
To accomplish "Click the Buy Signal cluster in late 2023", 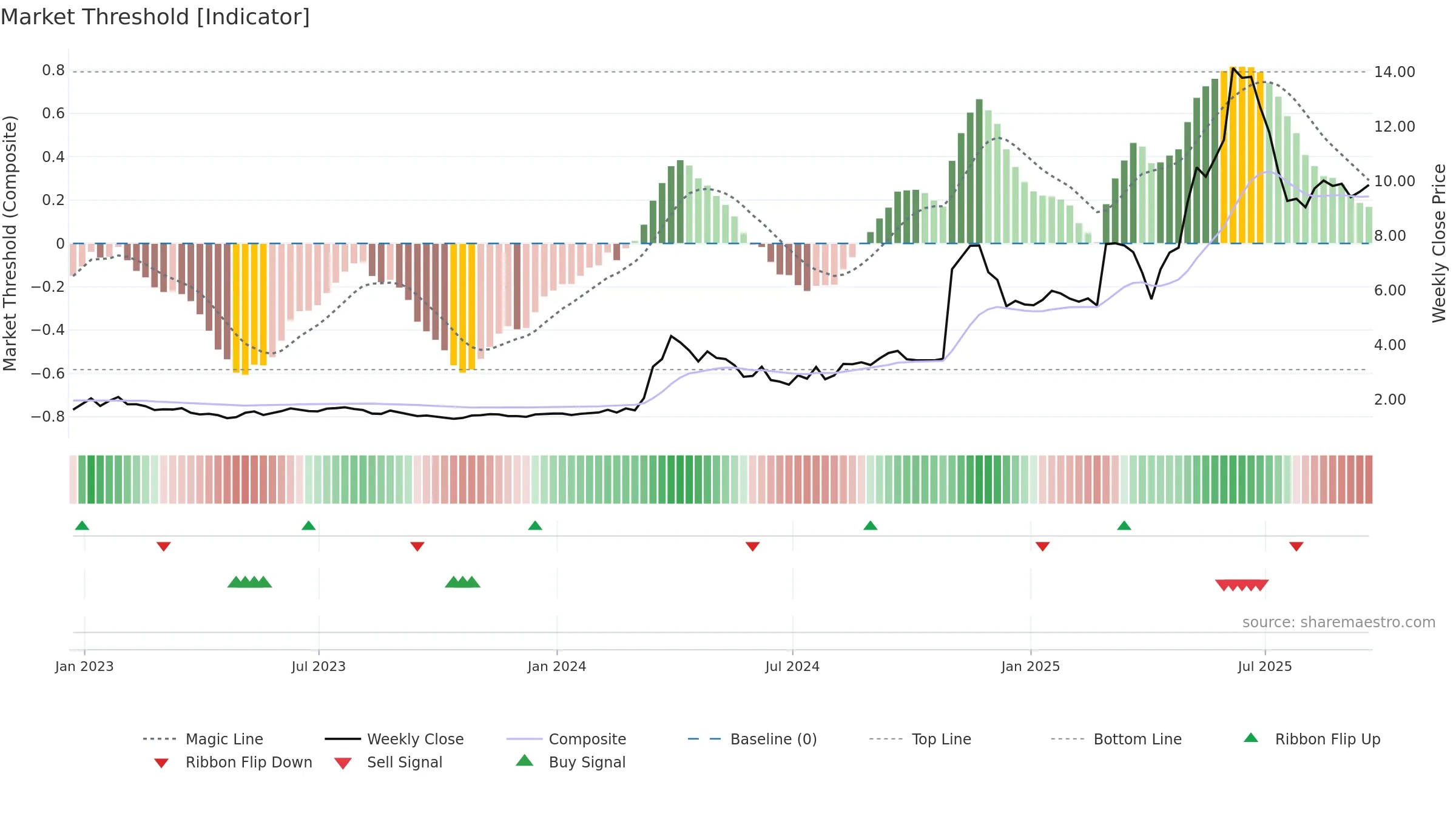I will click(x=462, y=582).
